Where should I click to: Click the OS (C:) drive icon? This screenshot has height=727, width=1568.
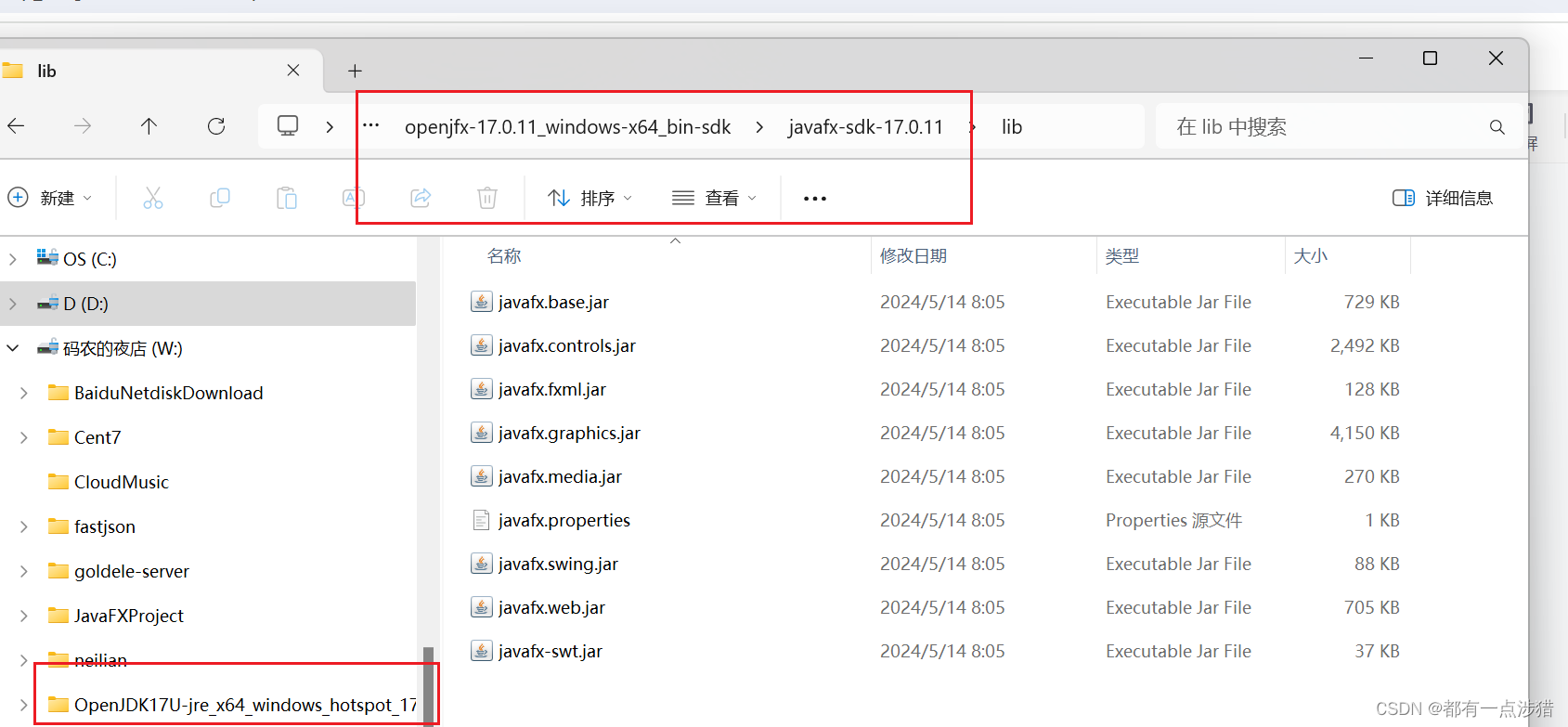47,257
